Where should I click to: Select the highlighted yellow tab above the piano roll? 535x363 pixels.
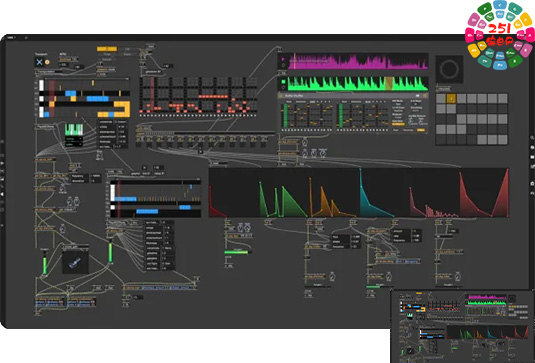click(x=107, y=49)
